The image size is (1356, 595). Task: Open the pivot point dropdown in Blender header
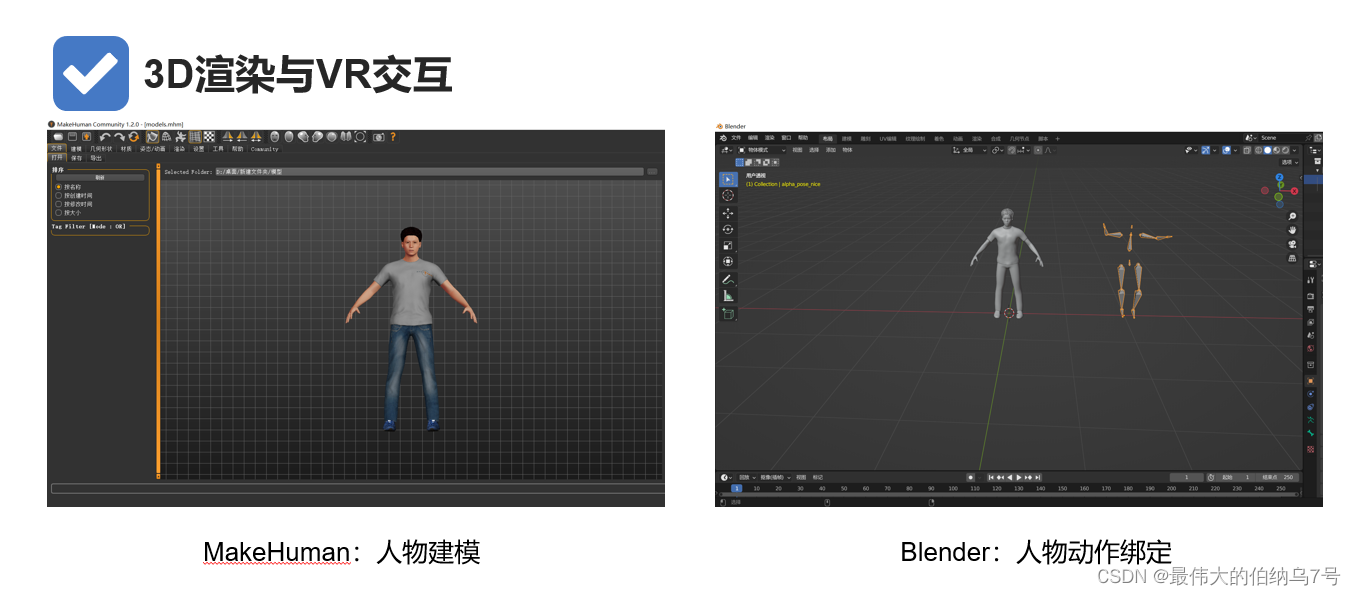[x=998, y=150]
